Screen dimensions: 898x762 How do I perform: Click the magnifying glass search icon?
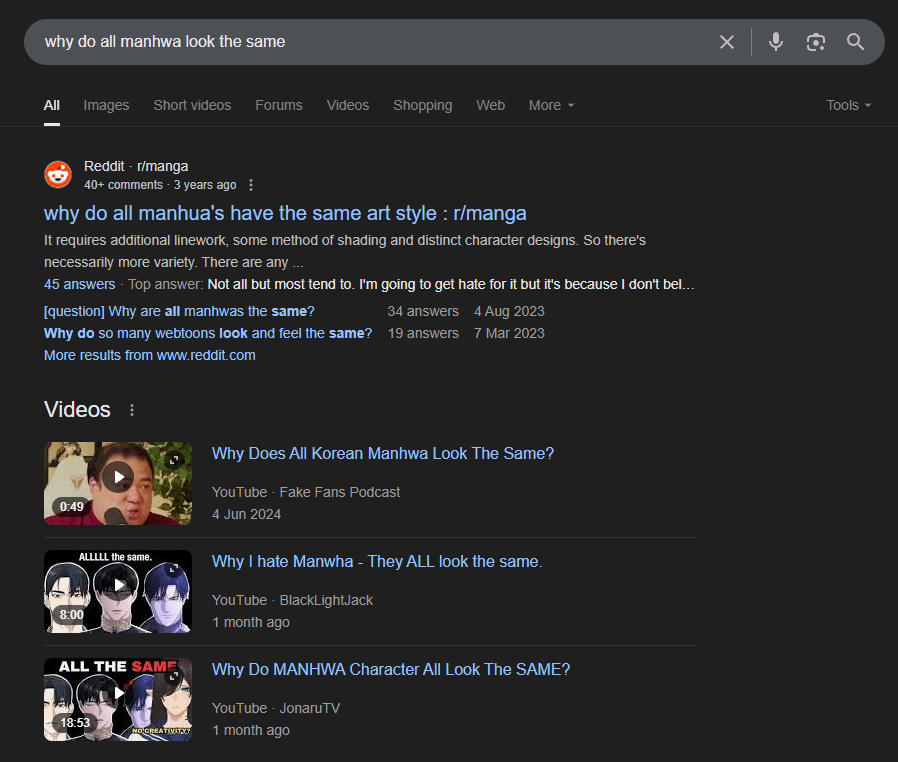[x=855, y=42]
